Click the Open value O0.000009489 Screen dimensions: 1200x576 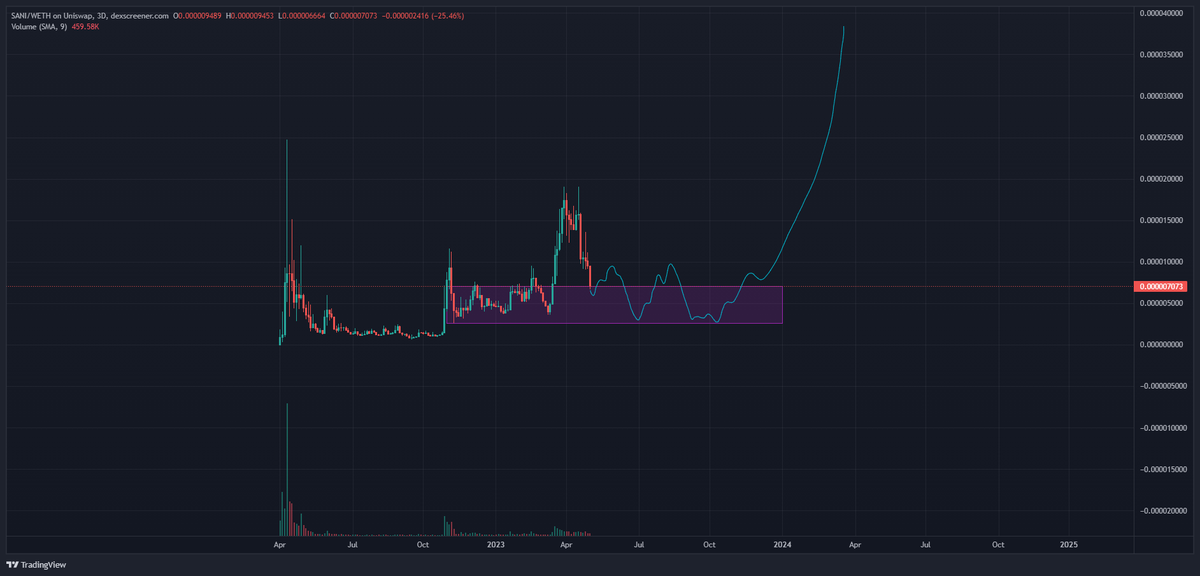click(x=199, y=16)
